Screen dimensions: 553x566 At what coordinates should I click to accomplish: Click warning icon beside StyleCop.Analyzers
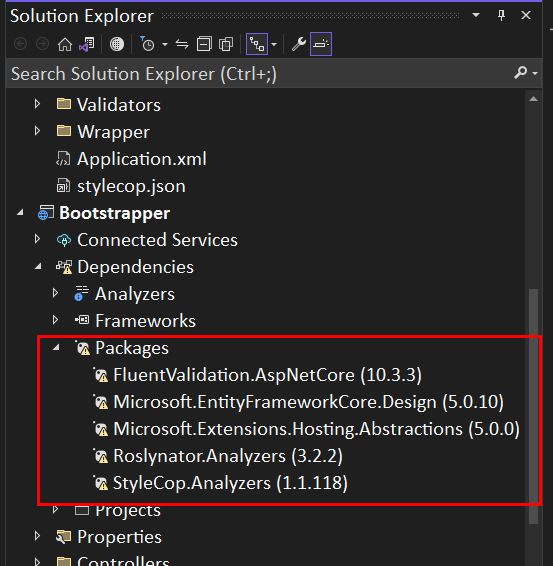click(x=101, y=483)
